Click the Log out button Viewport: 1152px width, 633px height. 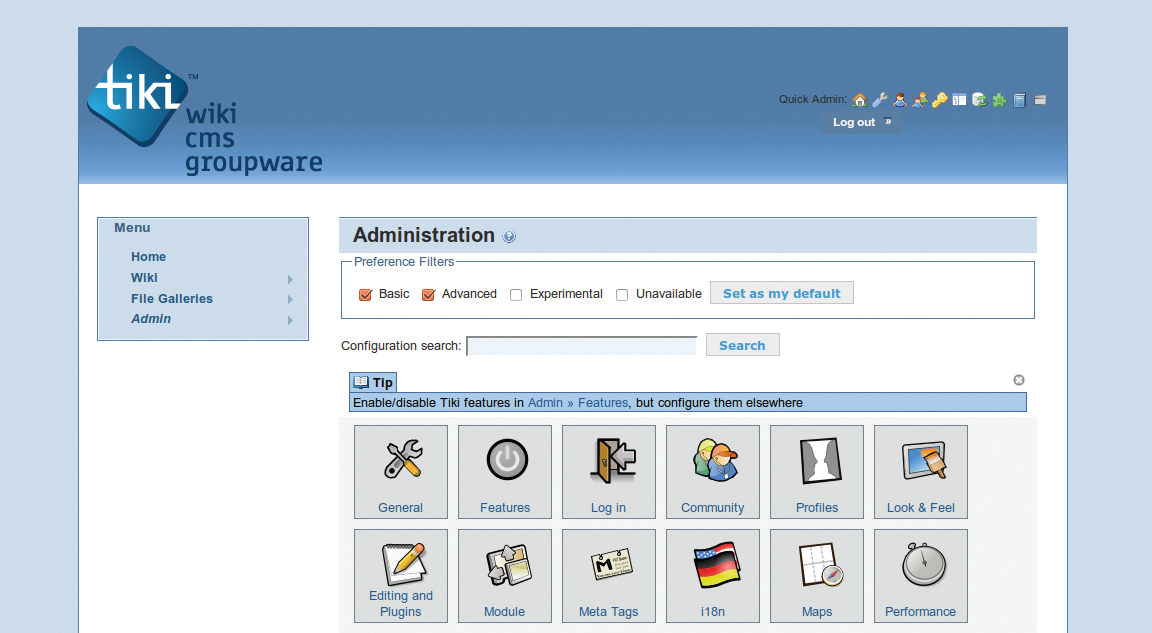click(860, 122)
